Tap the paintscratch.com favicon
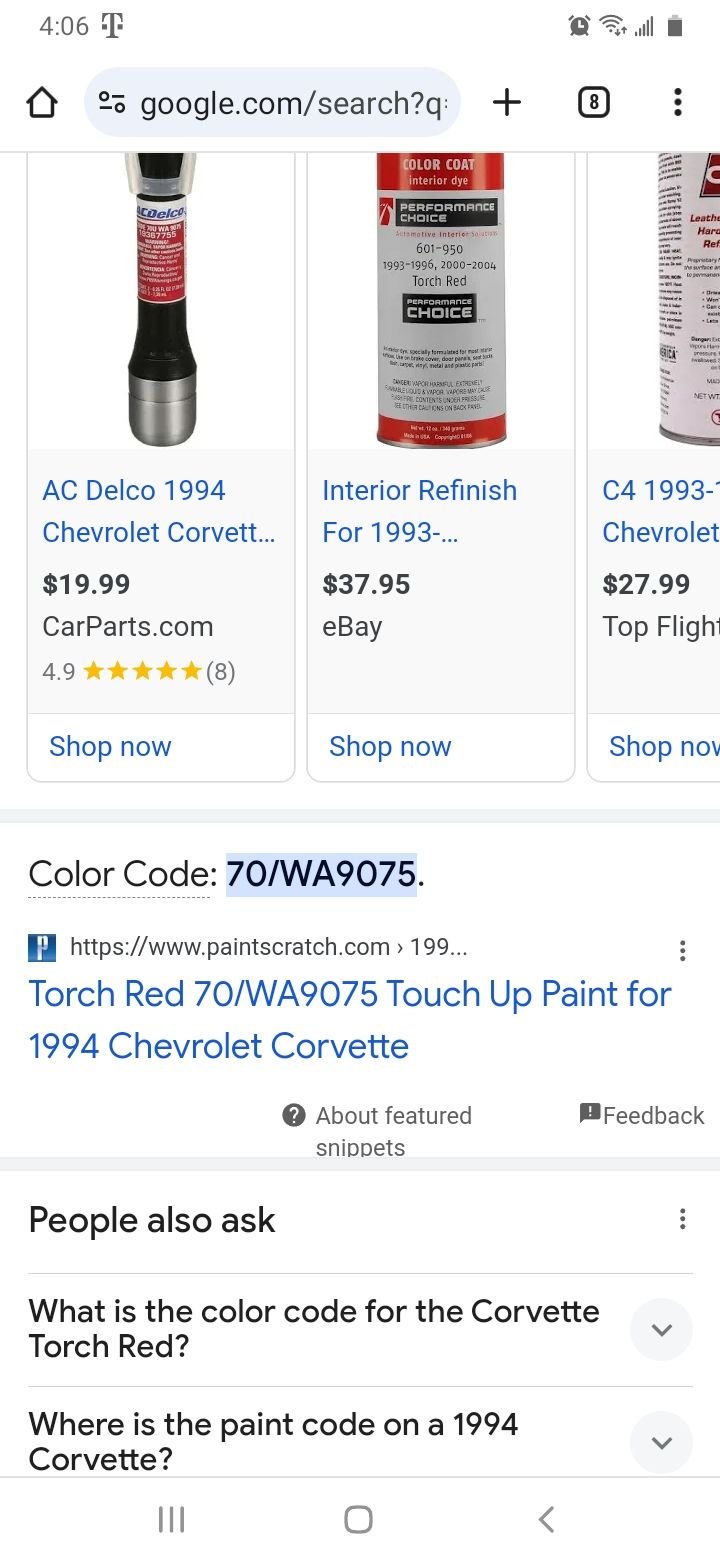Viewport: 720px width, 1560px height. pos(41,946)
